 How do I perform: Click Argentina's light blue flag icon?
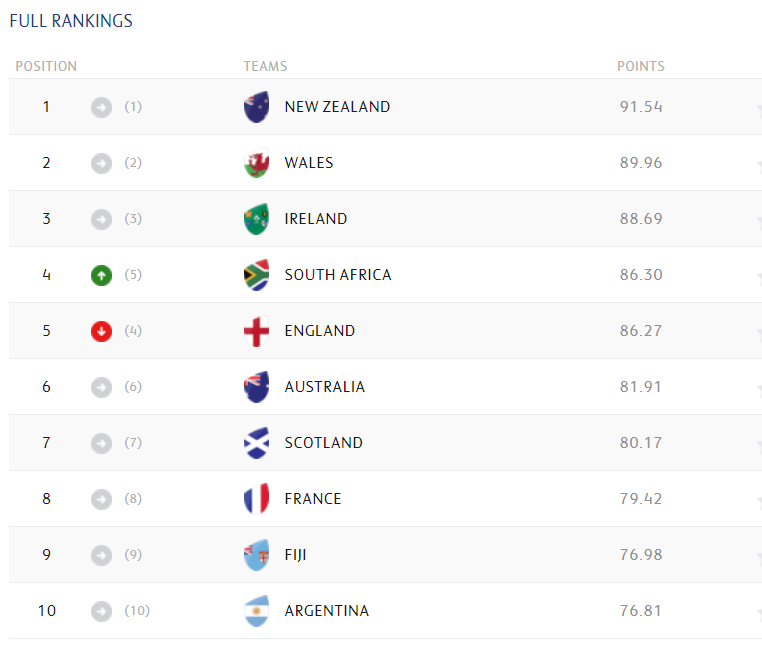(x=257, y=611)
